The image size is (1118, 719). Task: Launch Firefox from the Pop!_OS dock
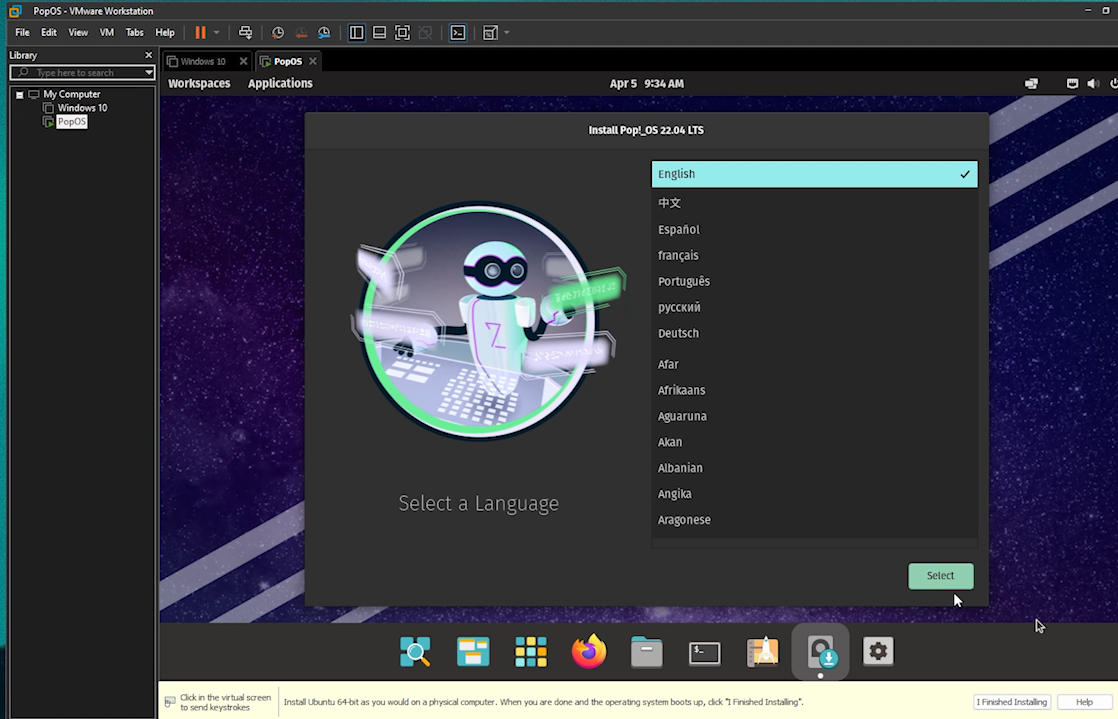[x=589, y=652]
